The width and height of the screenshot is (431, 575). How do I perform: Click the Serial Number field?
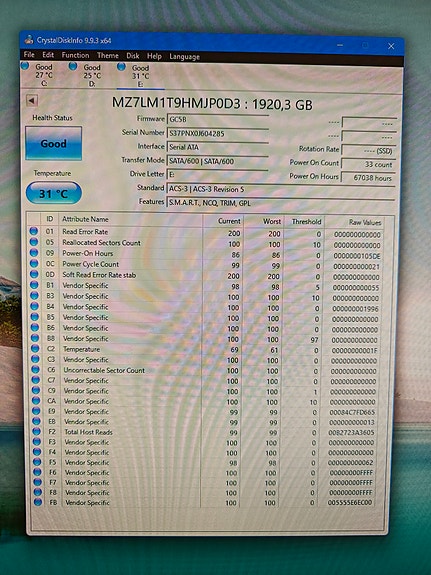pos(218,133)
